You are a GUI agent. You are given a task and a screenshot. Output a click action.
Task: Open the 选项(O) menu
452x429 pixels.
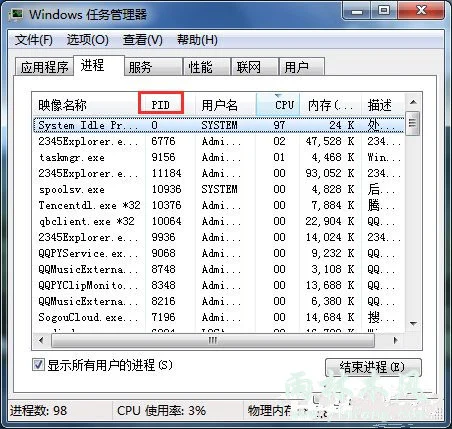(88, 40)
